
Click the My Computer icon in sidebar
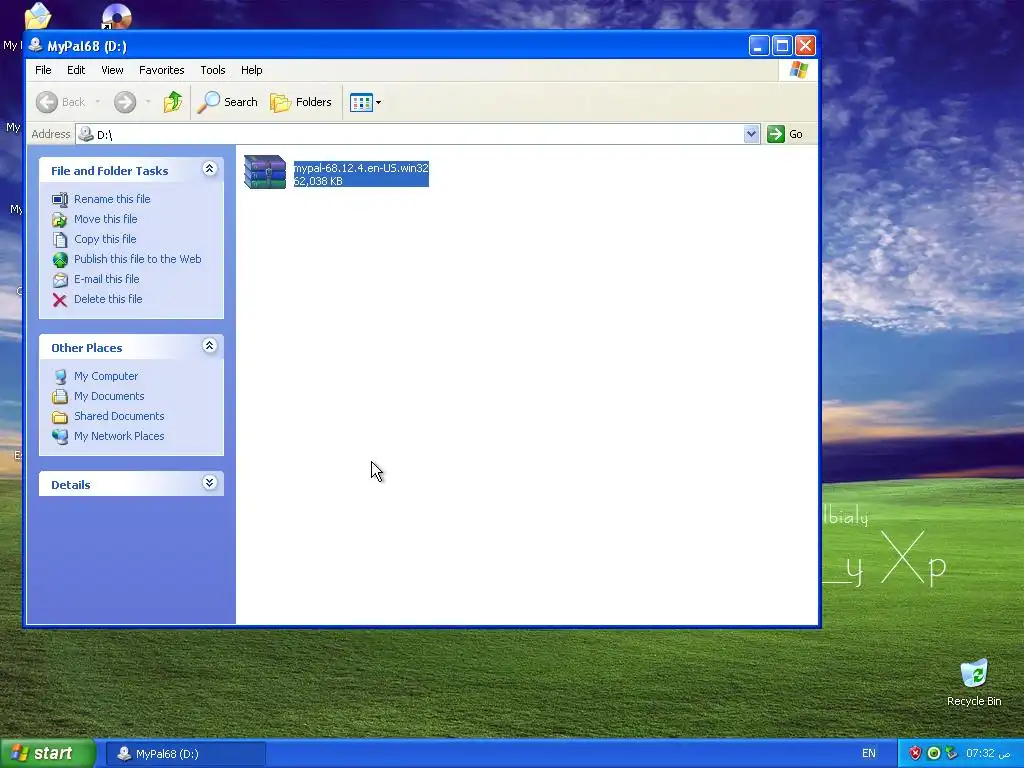point(60,377)
